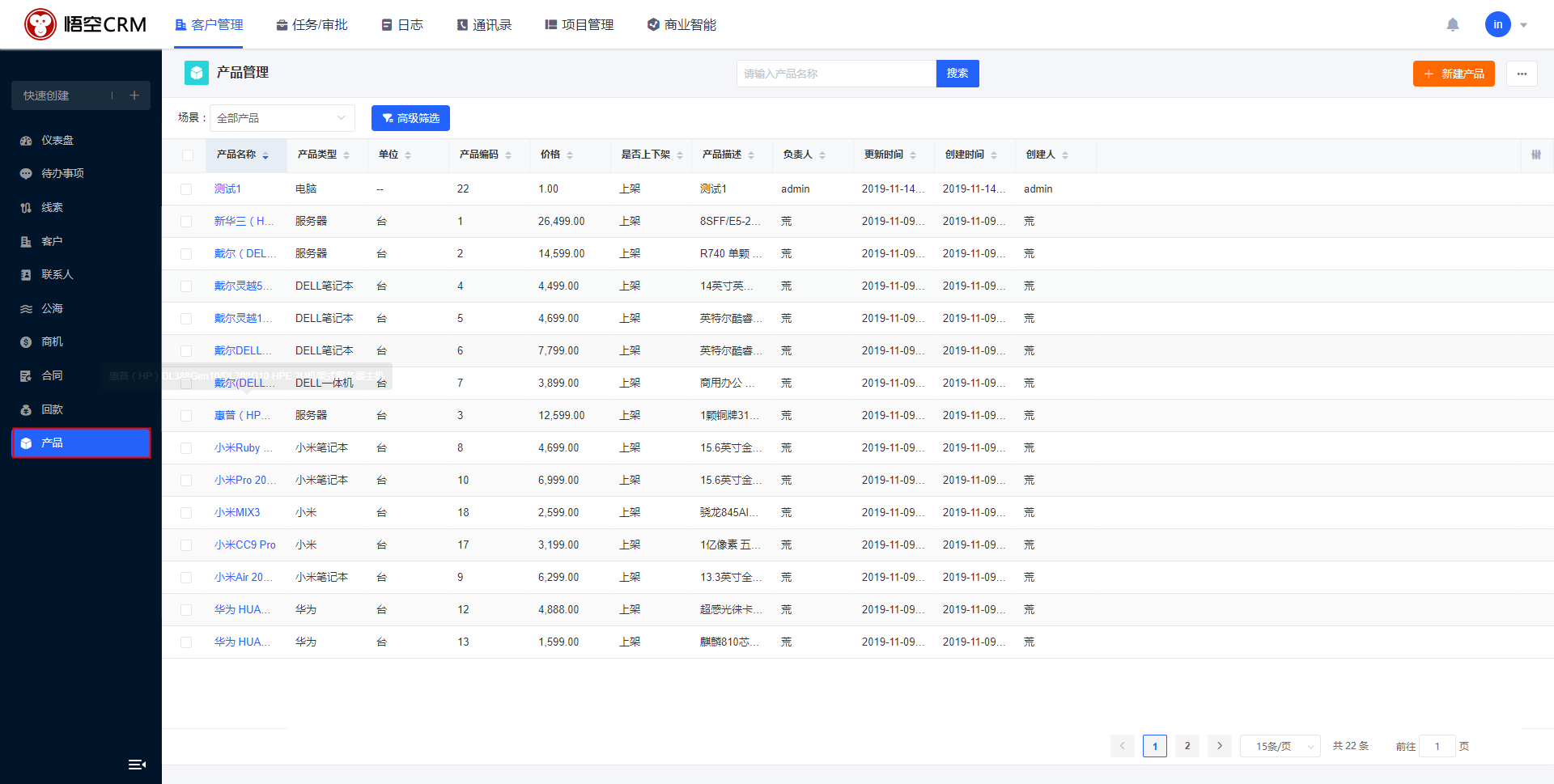Open product link 小米MIX3

(x=237, y=513)
